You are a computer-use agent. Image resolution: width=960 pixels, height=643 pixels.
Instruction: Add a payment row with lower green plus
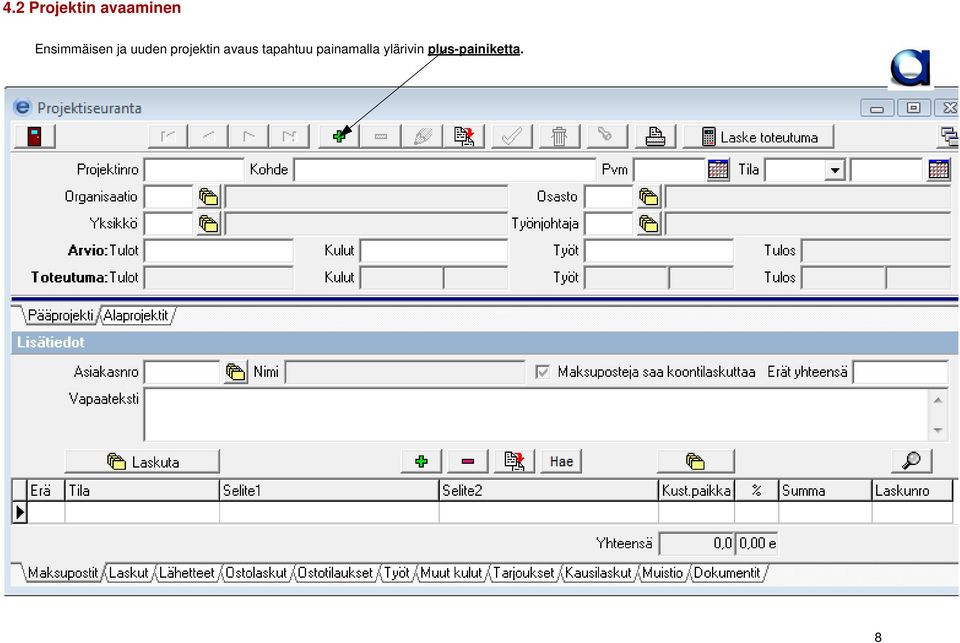pos(421,461)
